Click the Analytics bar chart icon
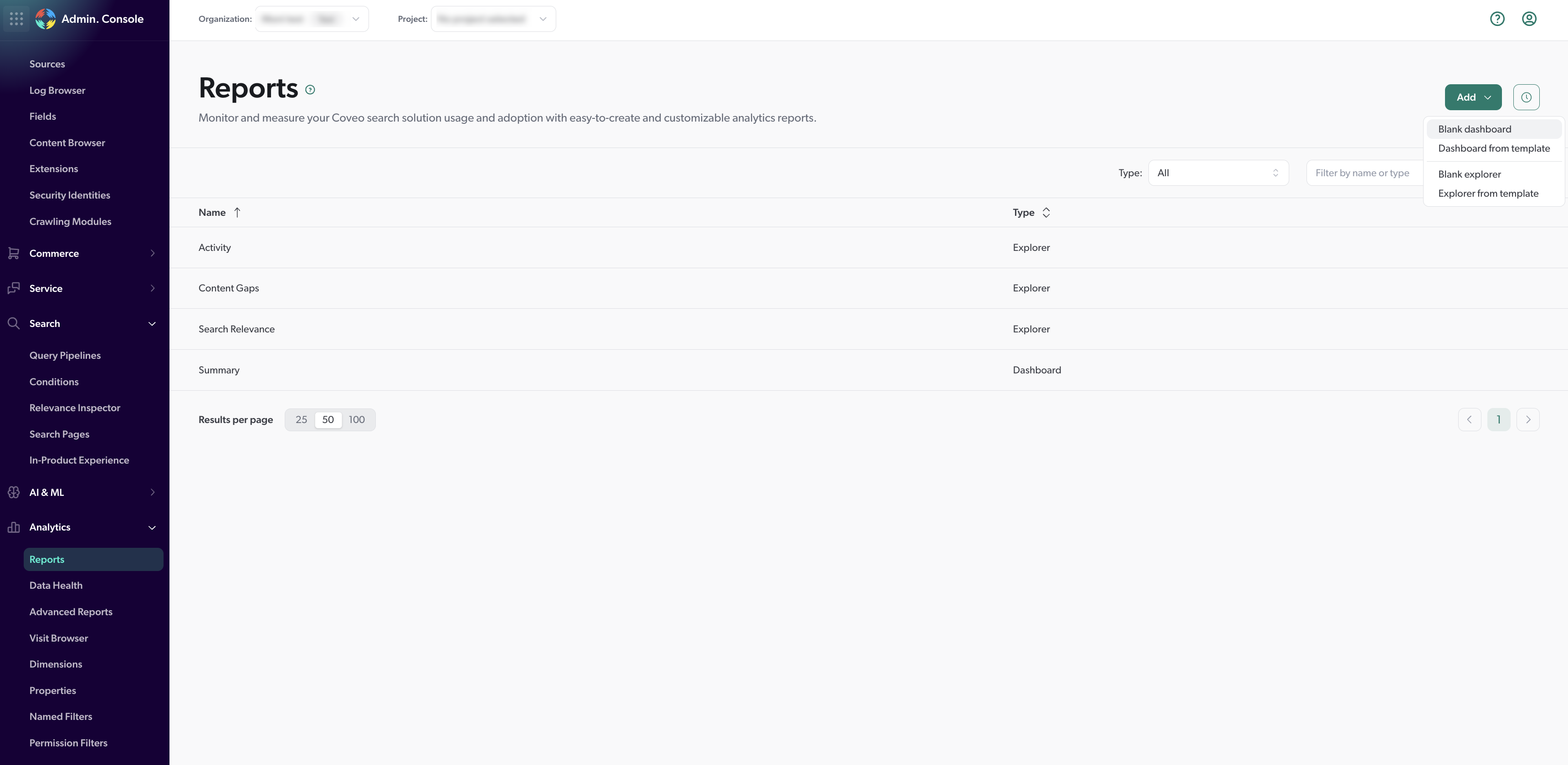The width and height of the screenshot is (1568, 765). (x=13, y=527)
